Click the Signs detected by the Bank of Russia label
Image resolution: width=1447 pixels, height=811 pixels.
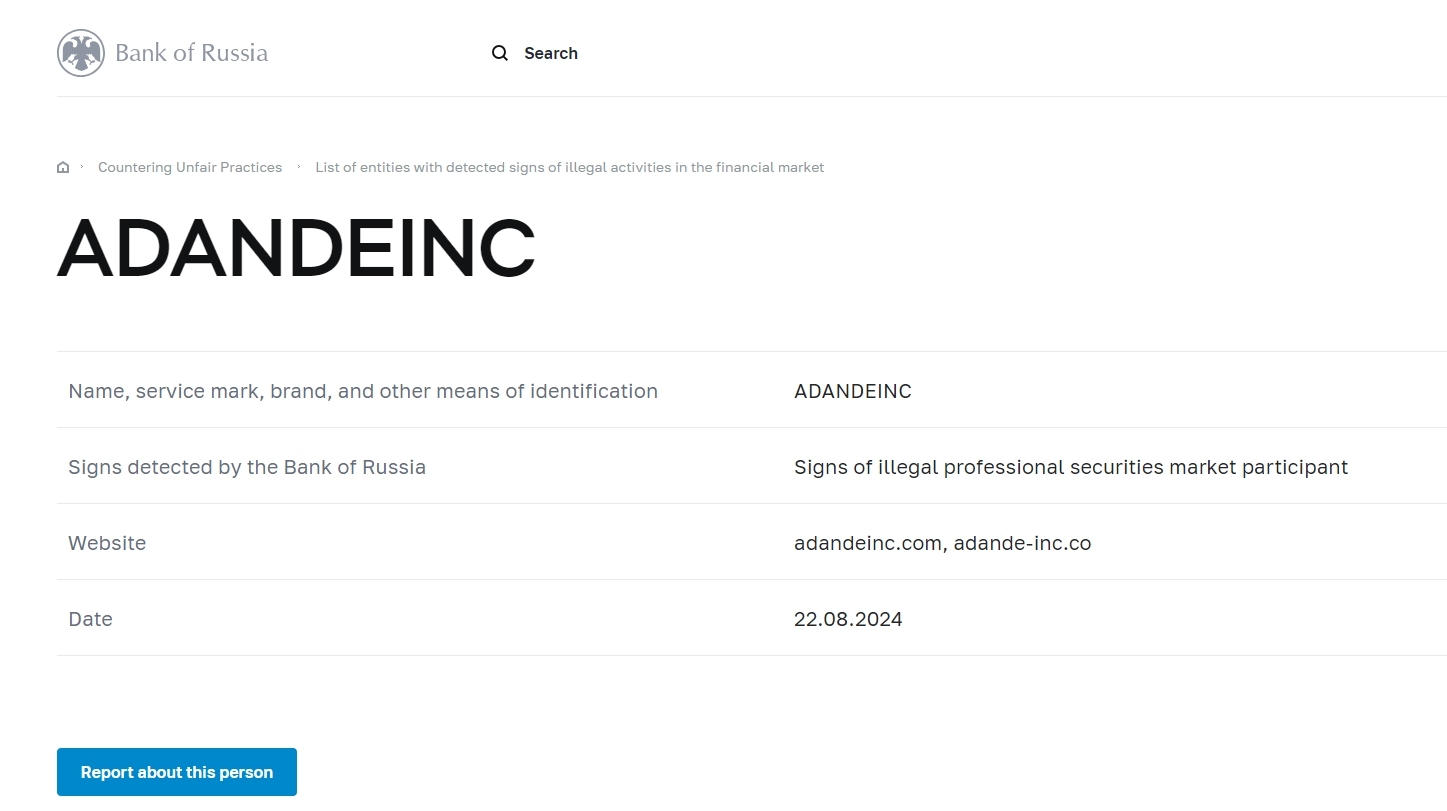tap(247, 467)
